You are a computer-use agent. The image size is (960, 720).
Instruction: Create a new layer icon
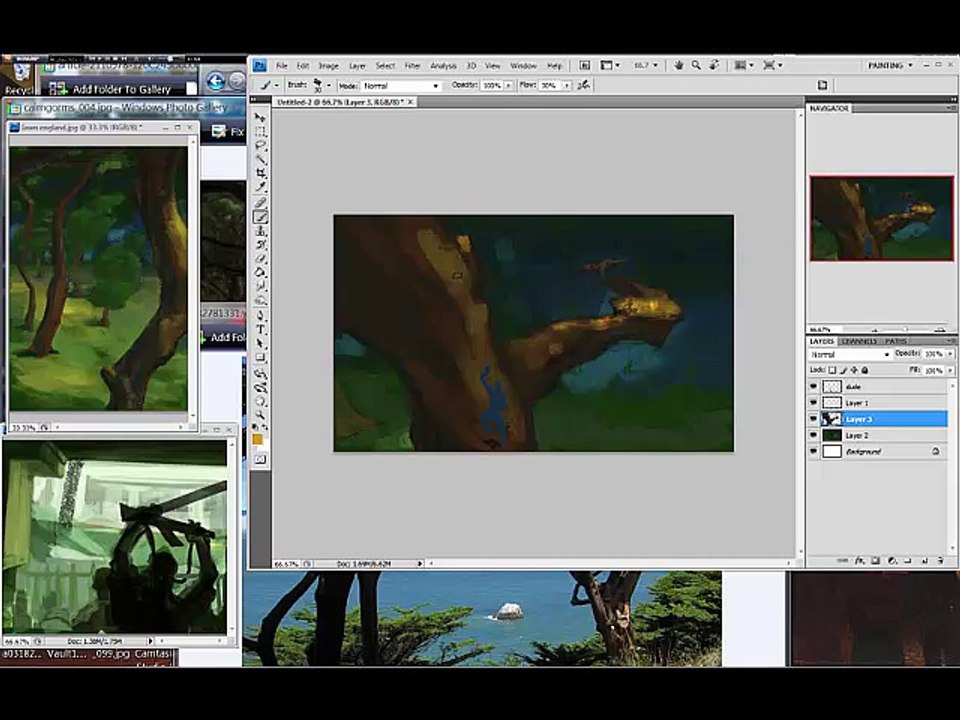click(924, 560)
